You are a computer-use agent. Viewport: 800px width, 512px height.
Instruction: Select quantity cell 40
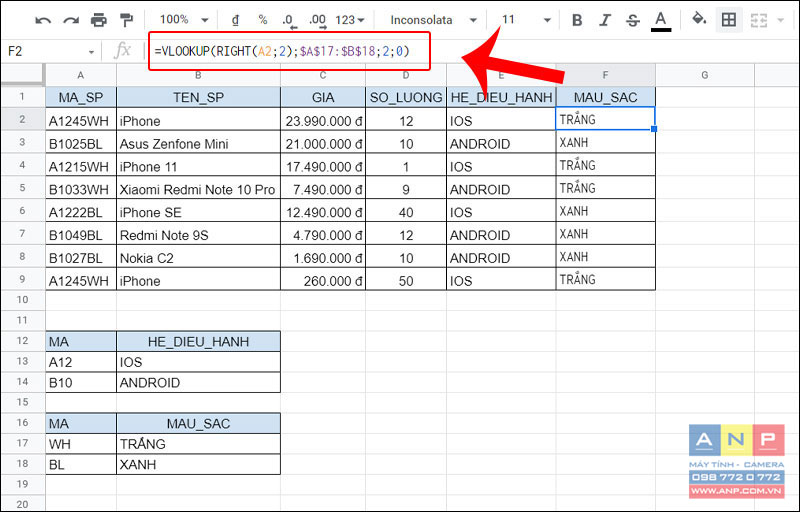coord(406,212)
